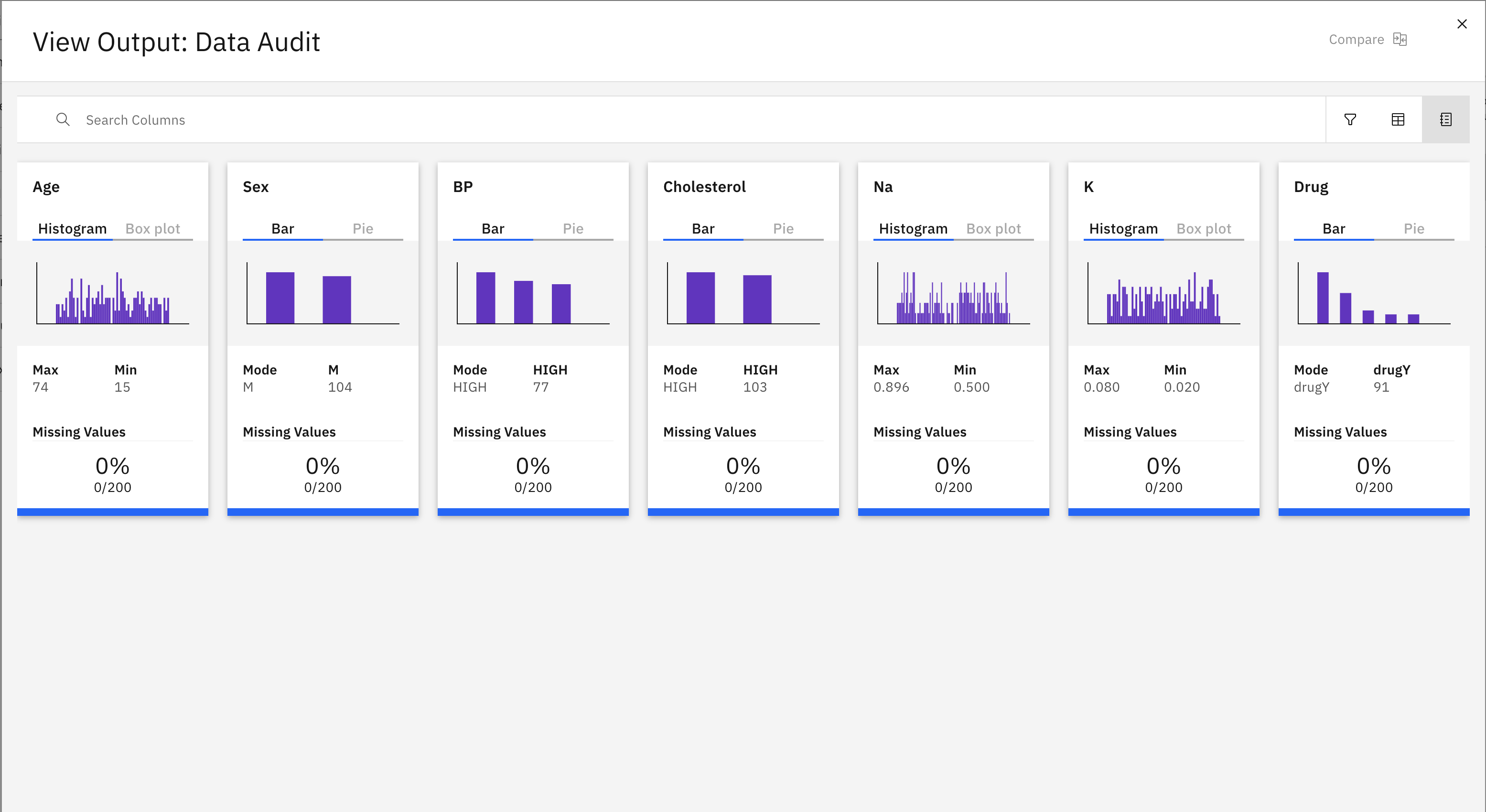Focus the Search Columns field

tap(671, 119)
